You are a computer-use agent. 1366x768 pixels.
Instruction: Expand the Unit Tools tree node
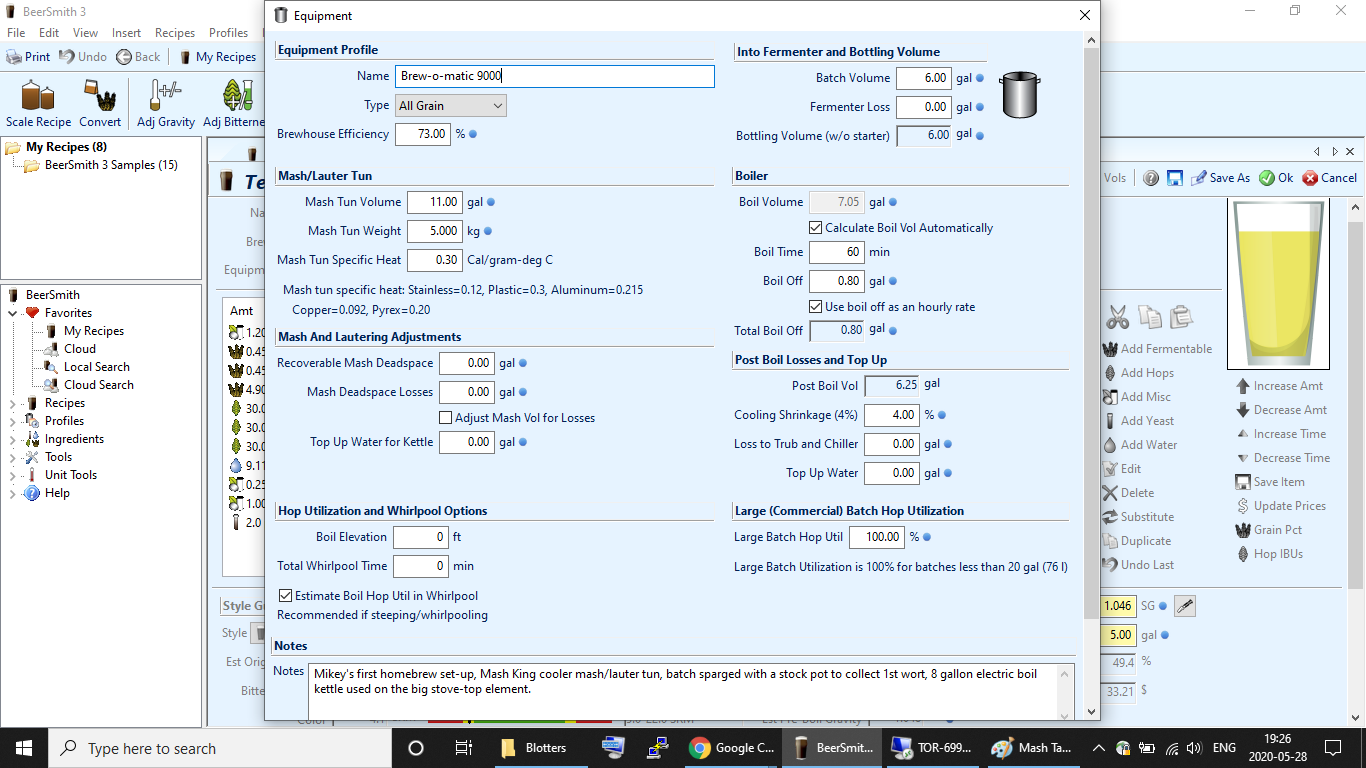[x=13, y=475]
